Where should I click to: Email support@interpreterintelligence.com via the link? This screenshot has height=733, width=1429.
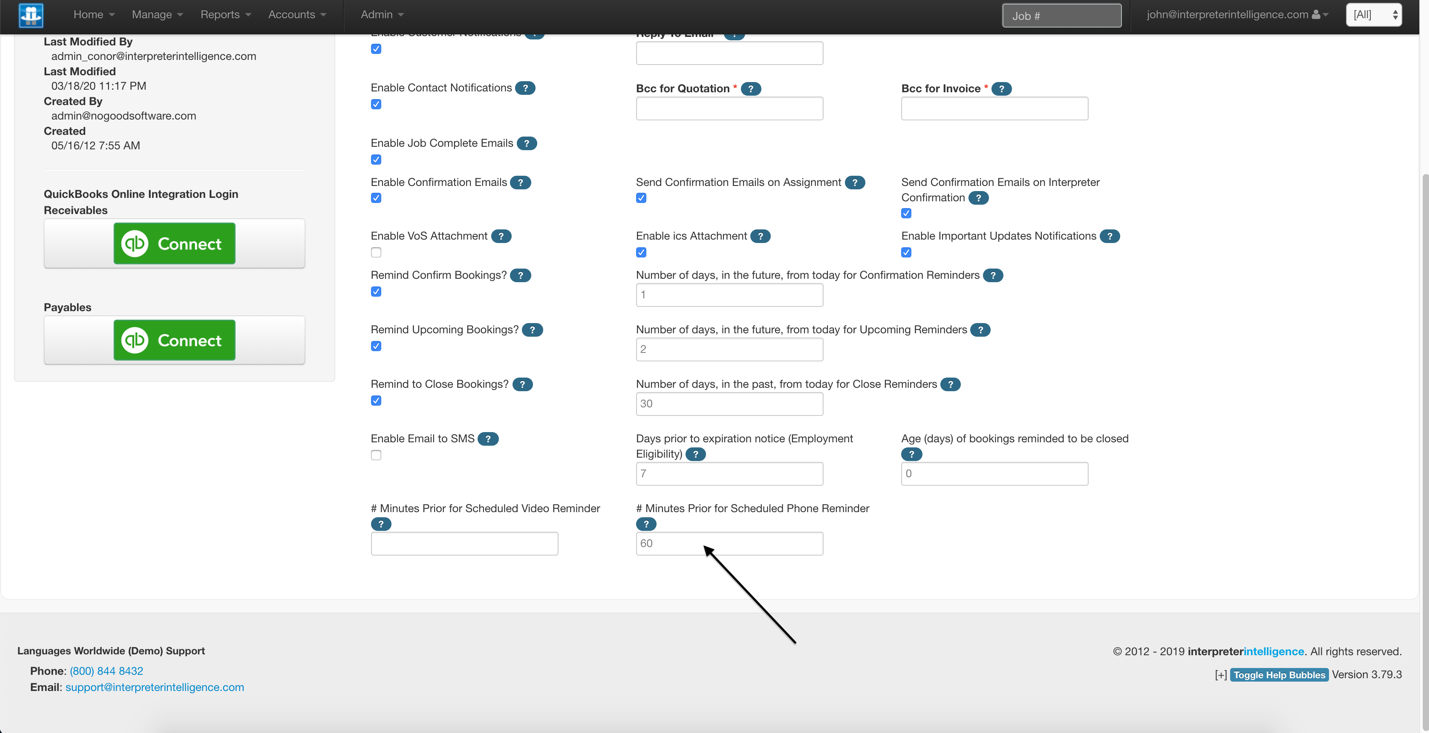tap(154, 687)
